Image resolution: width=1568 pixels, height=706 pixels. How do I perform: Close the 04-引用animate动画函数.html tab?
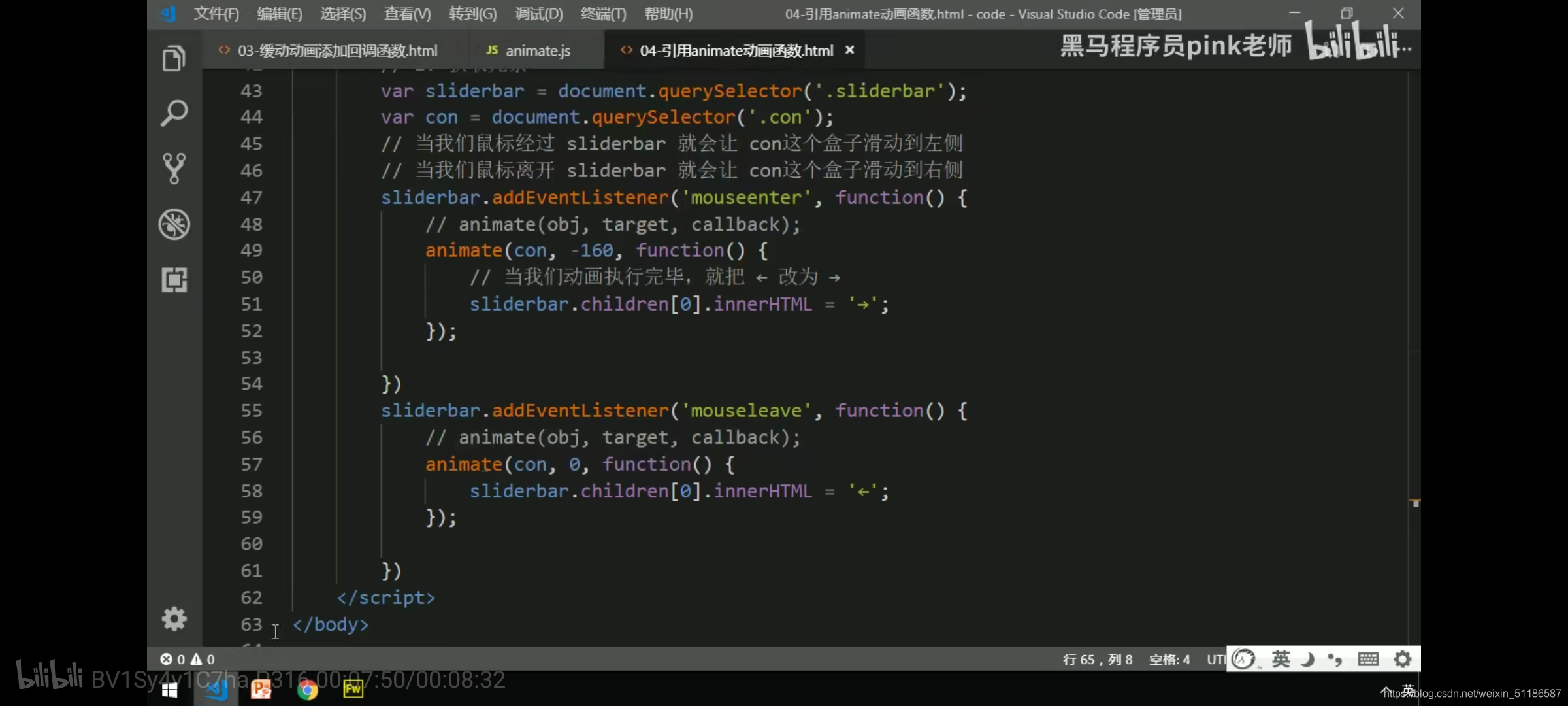coord(849,50)
